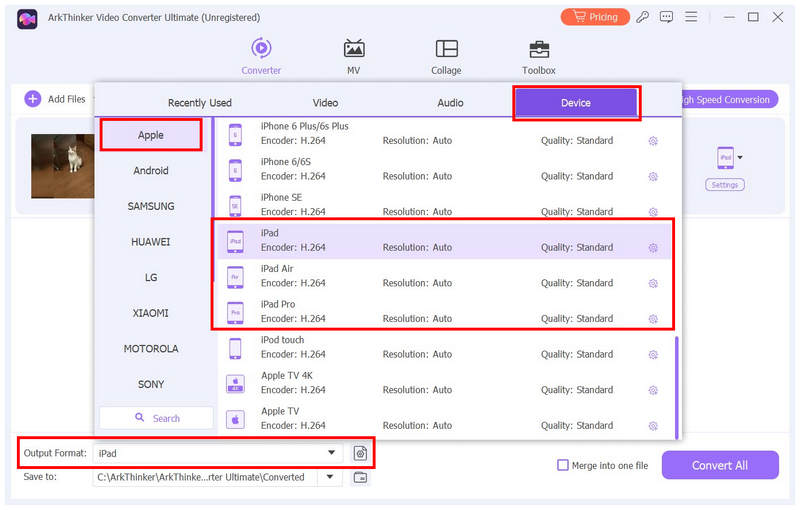The image size is (800, 510).
Task: Click the Apple TV 4K device icon
Action: click(x=235, y=384)
